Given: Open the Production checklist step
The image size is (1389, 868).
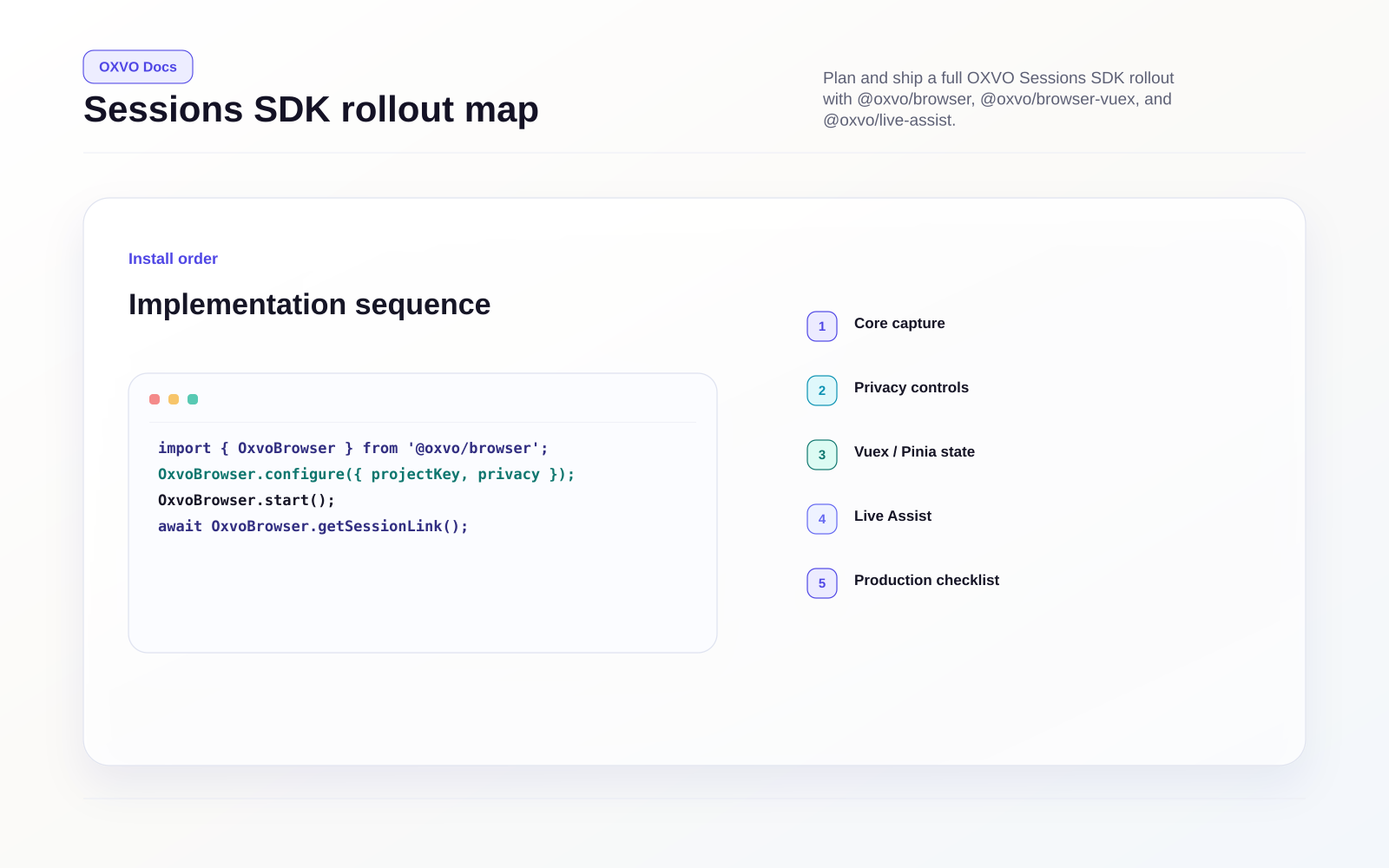Looking at the screenshot, I should (926, 580).
